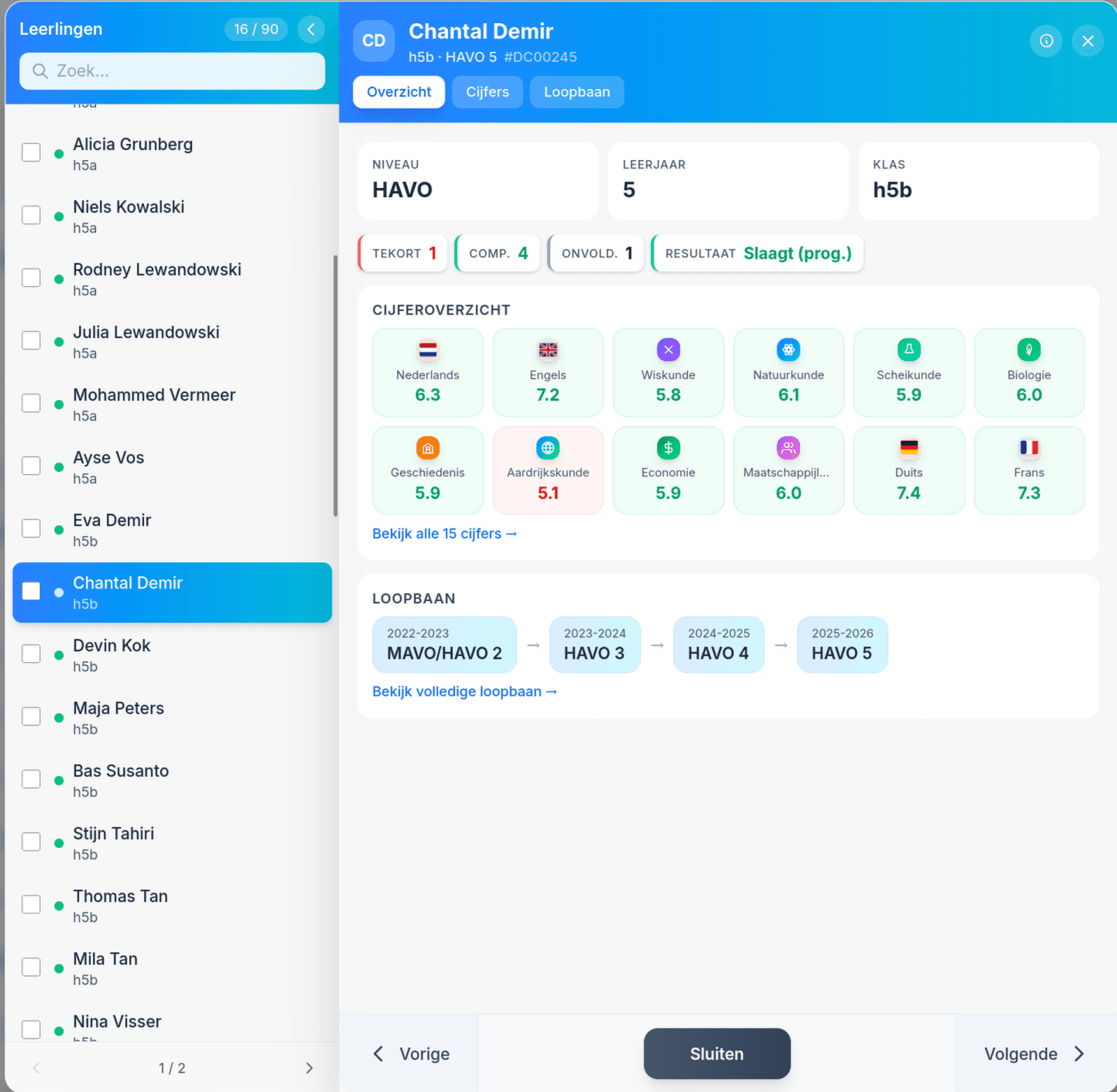Click the Zoek search field

(172, 71)
